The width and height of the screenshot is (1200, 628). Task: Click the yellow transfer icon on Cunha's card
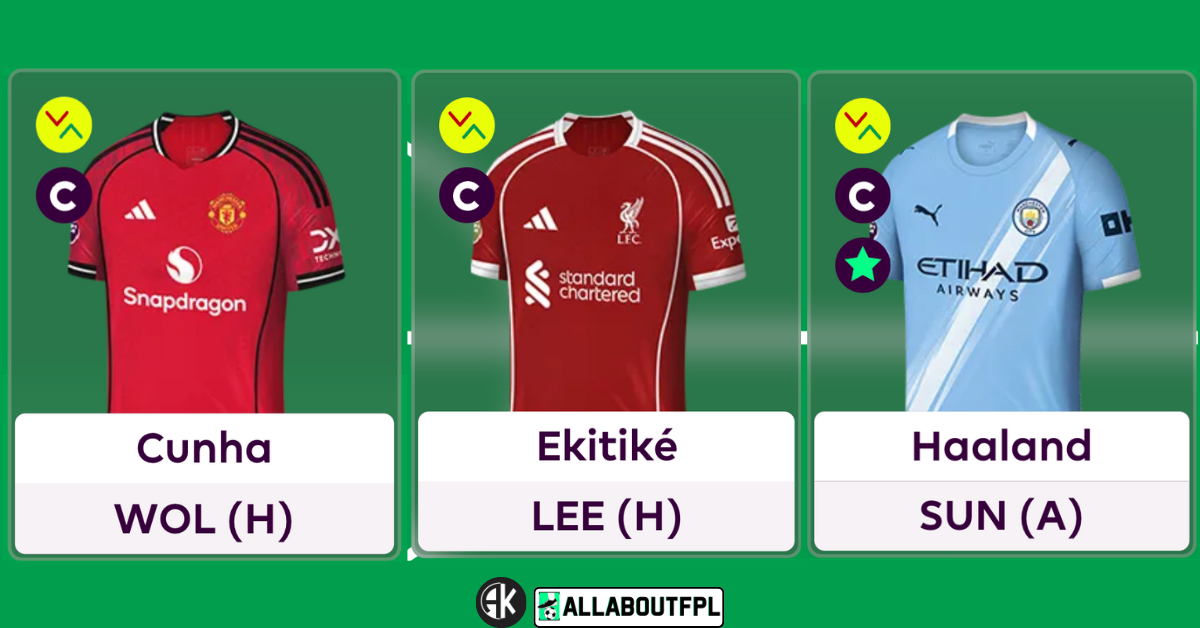pyautogui.click(x=64, y=126)
